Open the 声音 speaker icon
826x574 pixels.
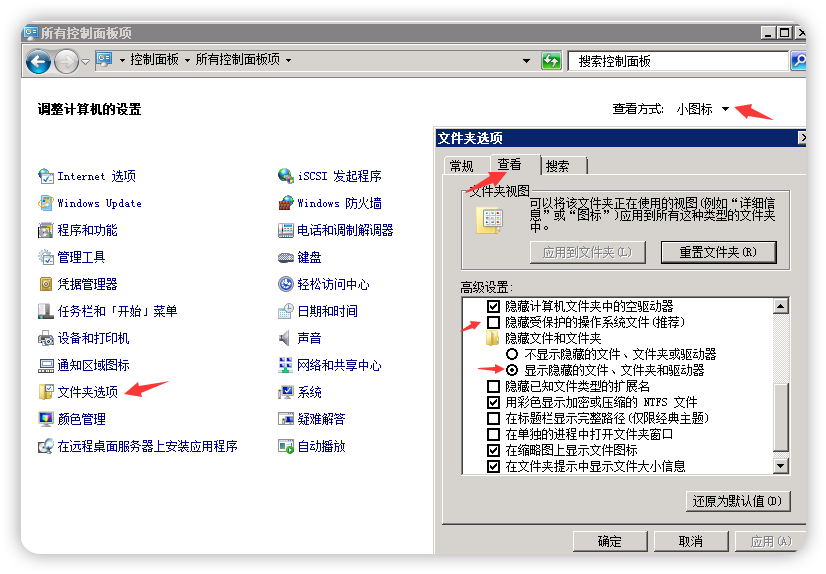pyautogui.click(x=284, y=338)
